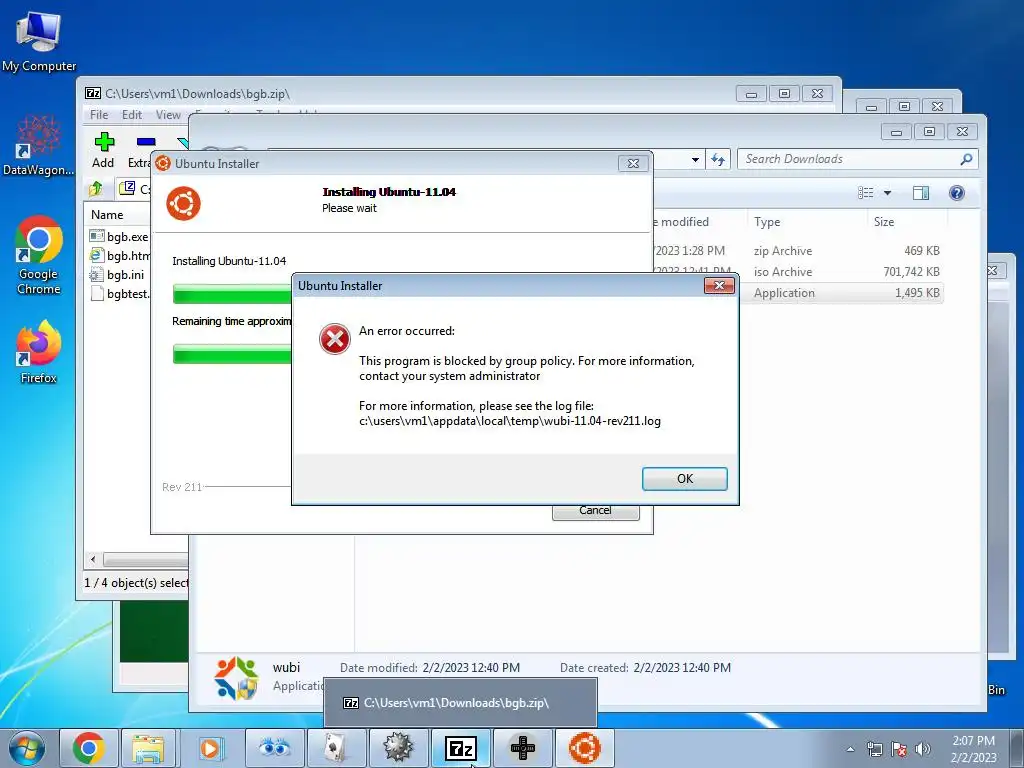Click the 7-Zip taskbar thumbnail preview
The image size is (1024, 768).
point(460,703)
